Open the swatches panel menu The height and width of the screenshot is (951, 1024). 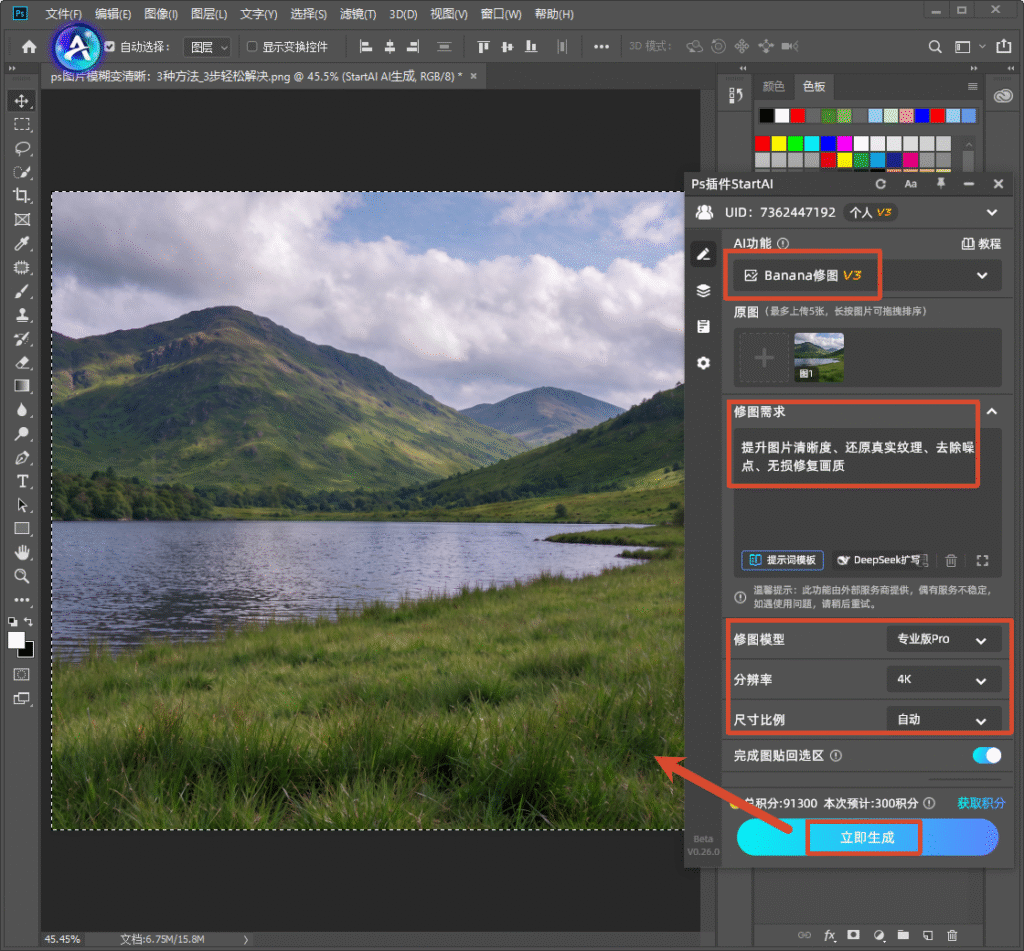tap(972, 86)
